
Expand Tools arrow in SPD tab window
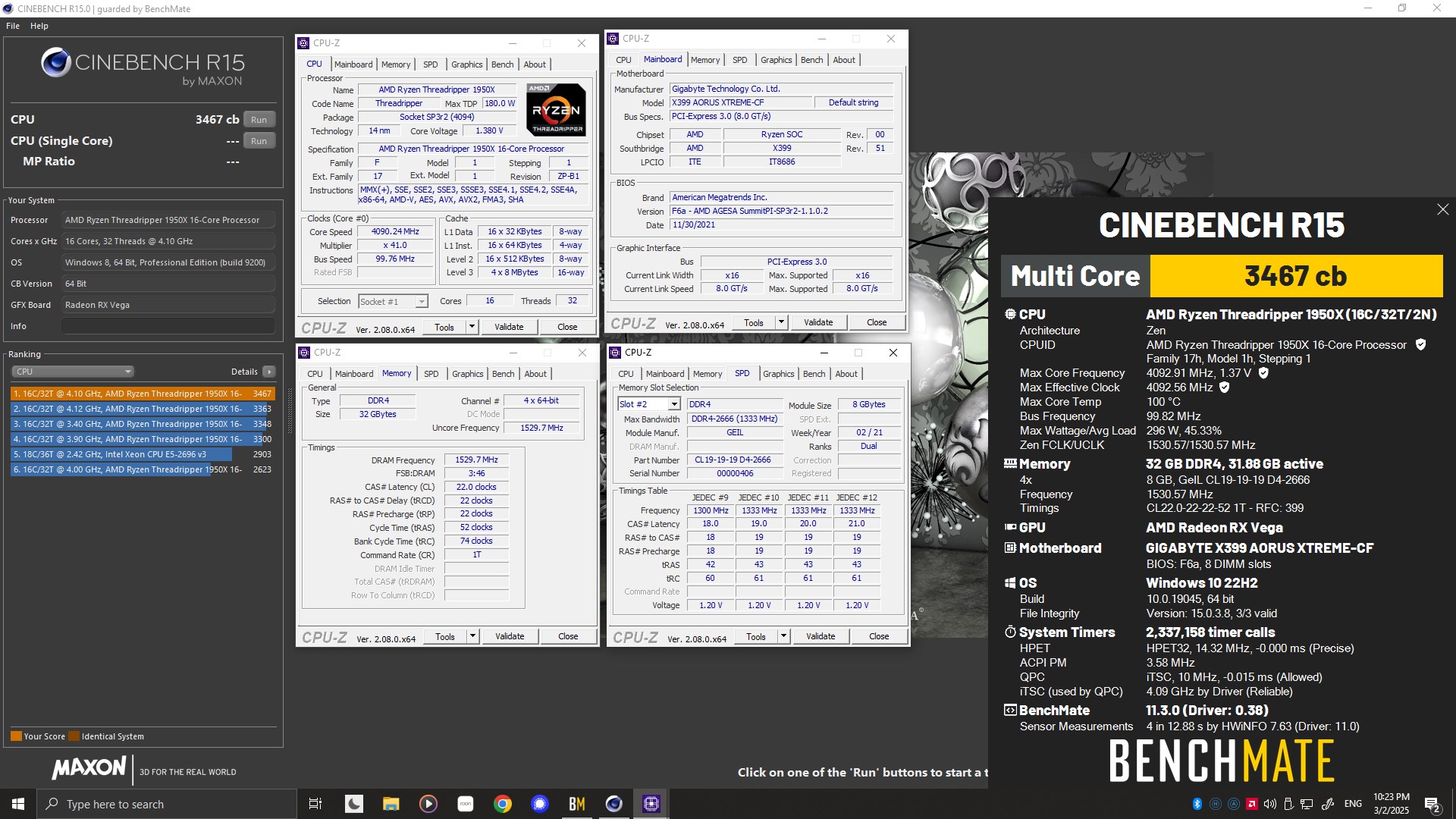(783, 636)
